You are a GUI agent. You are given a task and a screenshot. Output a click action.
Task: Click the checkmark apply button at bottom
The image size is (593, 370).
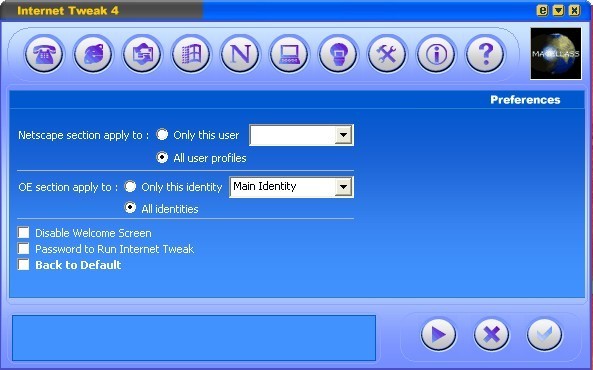tap(544, 334)
